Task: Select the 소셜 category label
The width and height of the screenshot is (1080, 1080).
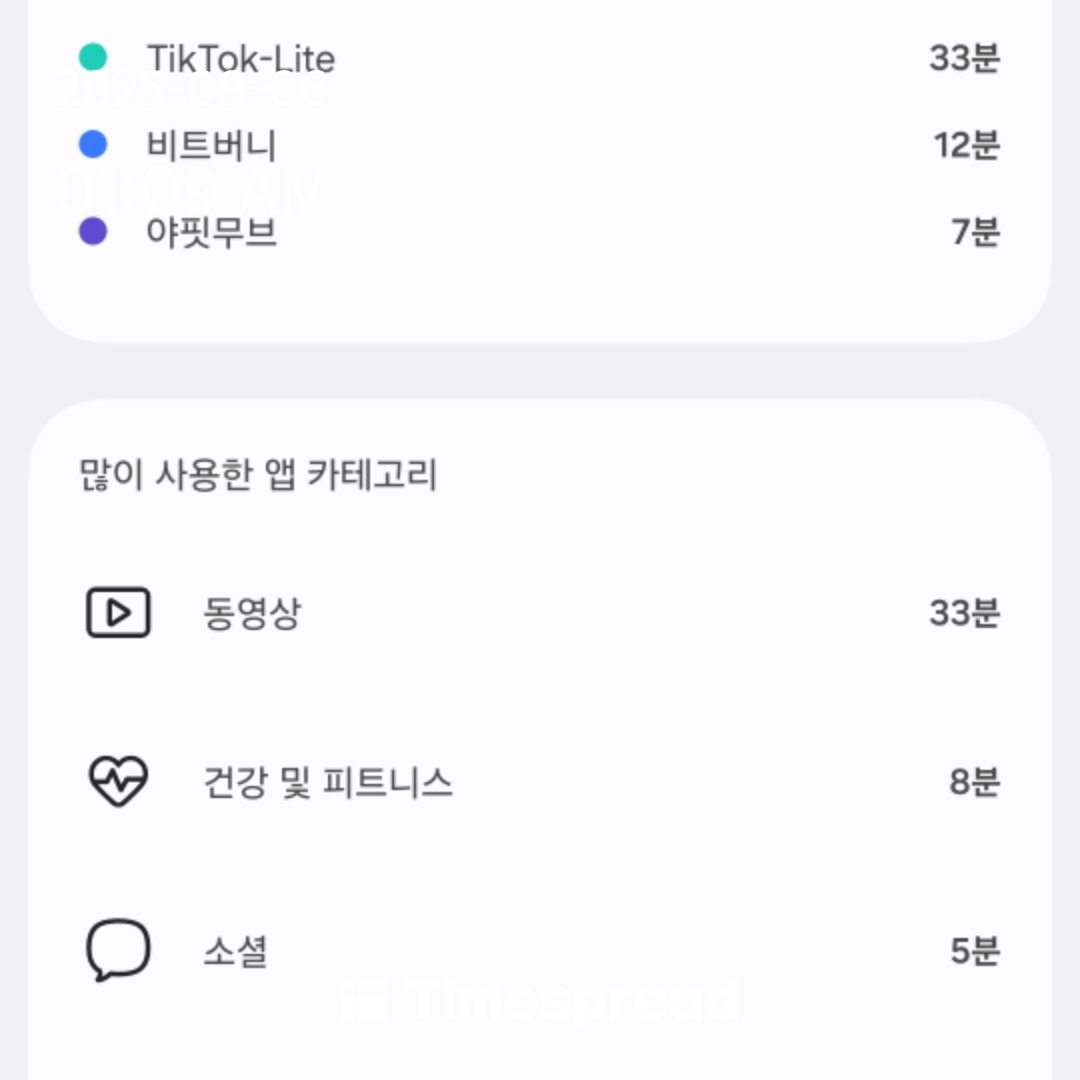Action: pos(236,951)
